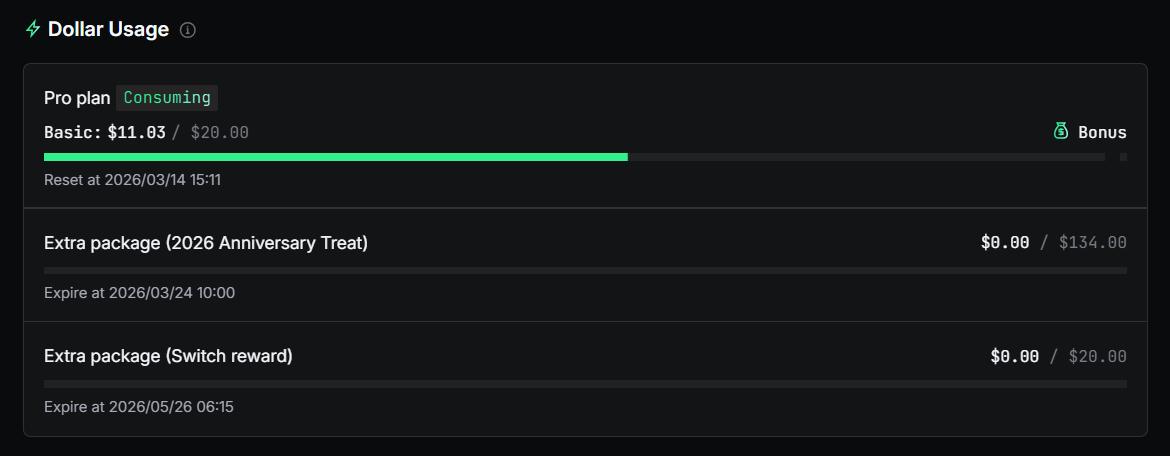This screenshot has height=456, width=1170.
Task: Click the Dollar Usage heading
Action: tap(108, 30)
